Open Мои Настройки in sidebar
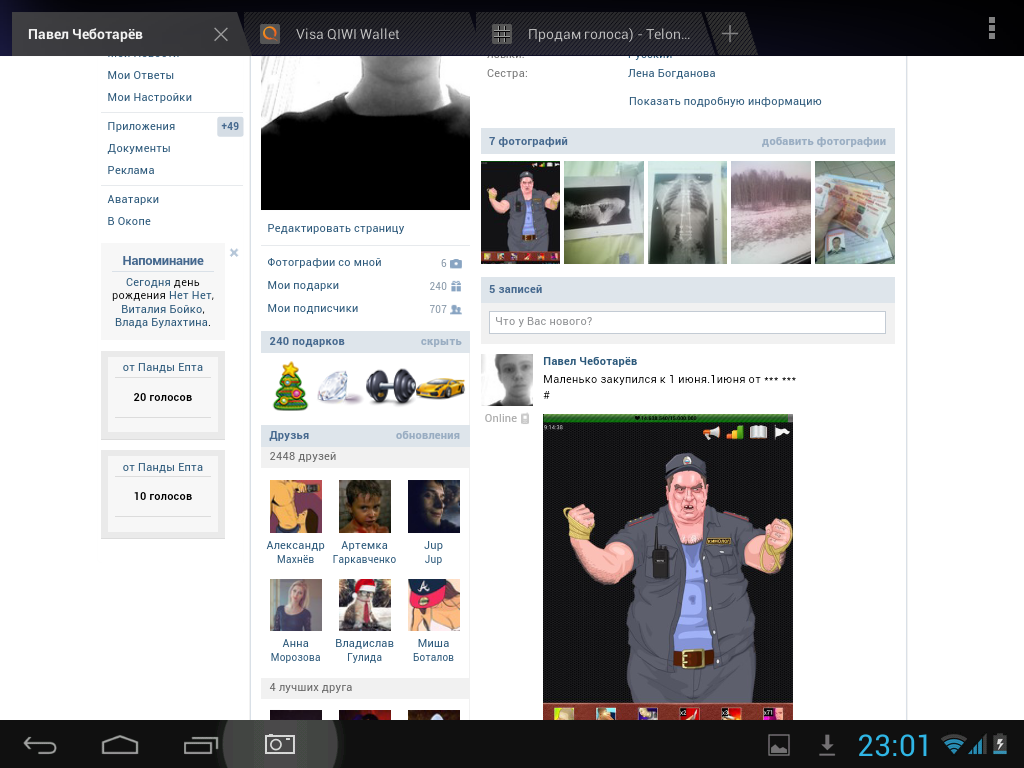Screen dimensions: 1024x768 pyautogui.click(x=150, y=97)
